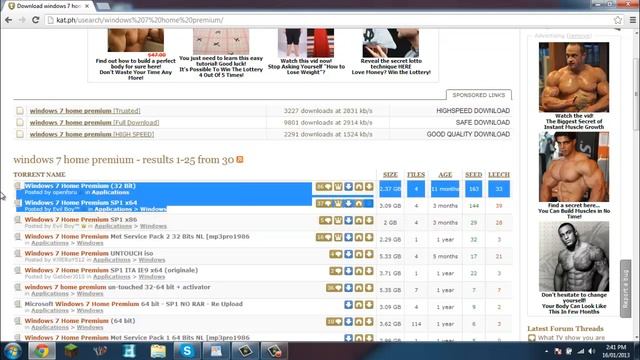Open the volume icon in system tray
The height and width of the screenshot is (360, 640).
(x=591, y=351)
